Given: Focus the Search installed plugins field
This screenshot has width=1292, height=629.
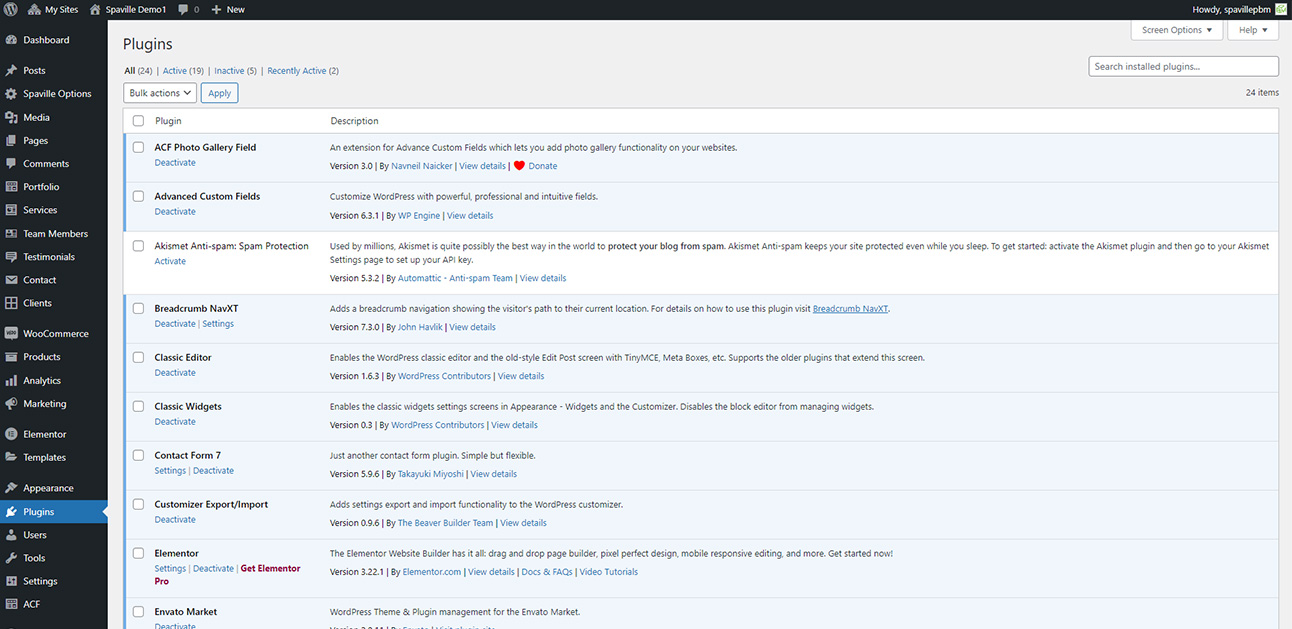Looking at the screenshot, I should pyautogui.click(x=1183, y=67).
